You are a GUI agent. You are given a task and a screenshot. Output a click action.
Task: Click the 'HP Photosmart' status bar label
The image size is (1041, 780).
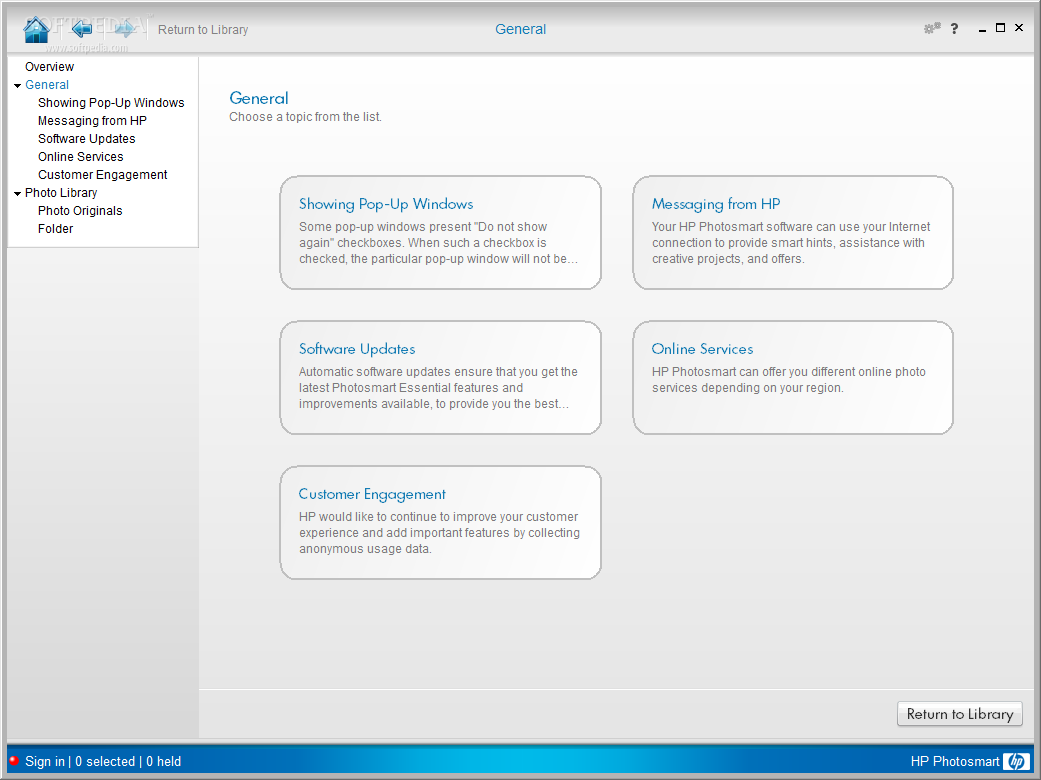(x=955, y=761)
